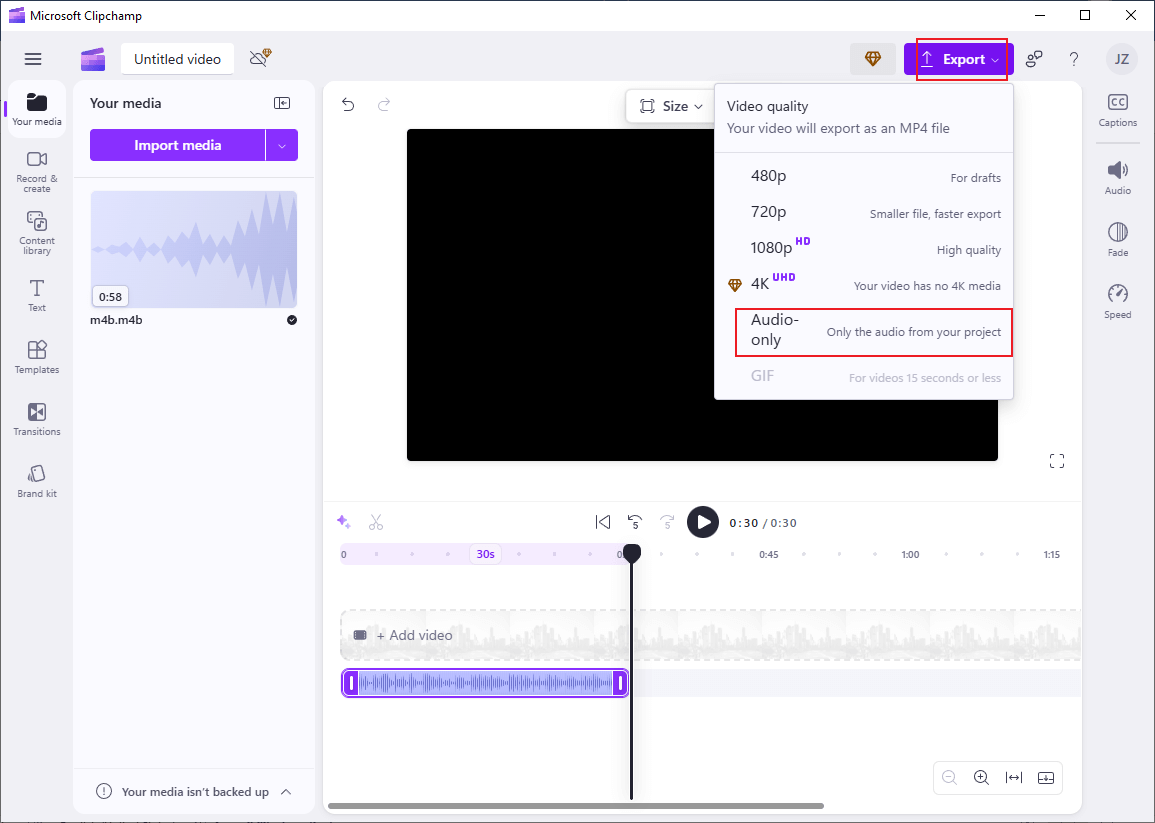
Task: Expand the Import media dropdown arrow
Action: 281,145
